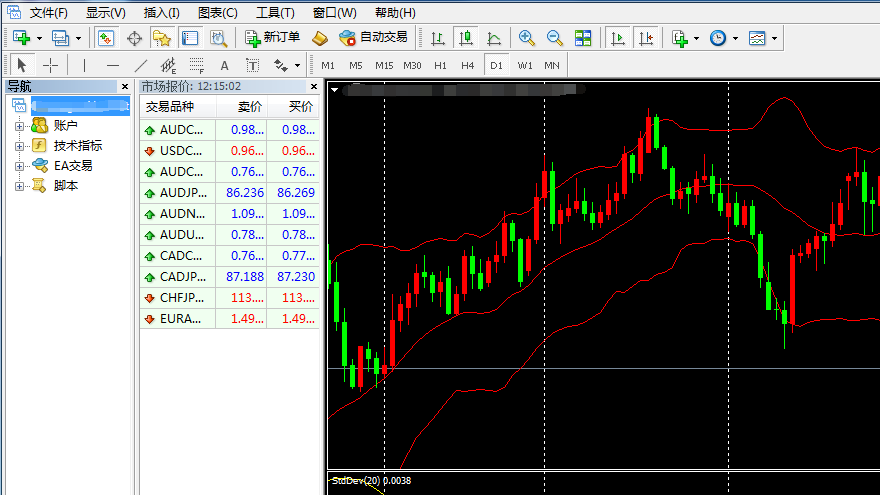The width and height of the screenshot is (880, 495).
Task: Click the tile windows icon
Action: tap(583, 38)
